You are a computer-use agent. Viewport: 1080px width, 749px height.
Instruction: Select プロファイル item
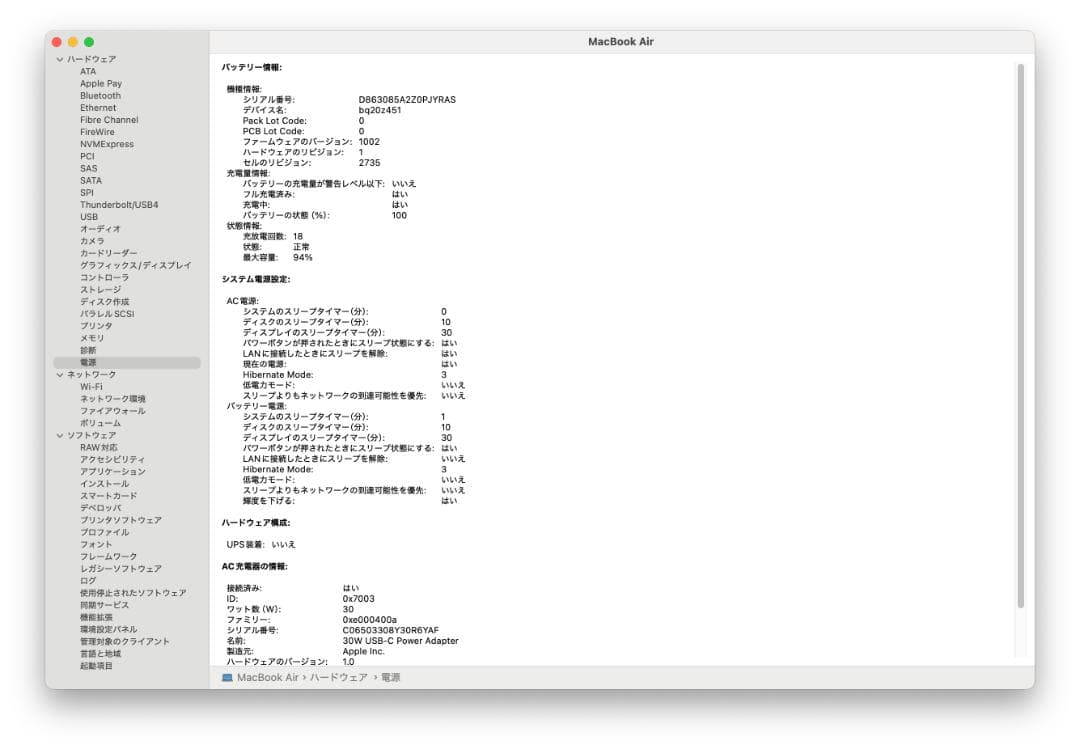click(104, 533)
